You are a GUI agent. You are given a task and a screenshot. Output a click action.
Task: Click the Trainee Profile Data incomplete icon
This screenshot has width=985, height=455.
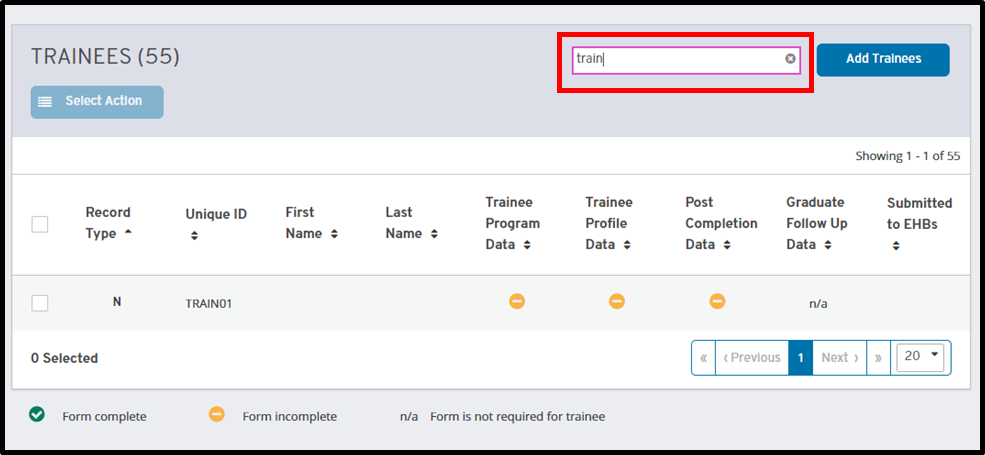tap(617, 301)
